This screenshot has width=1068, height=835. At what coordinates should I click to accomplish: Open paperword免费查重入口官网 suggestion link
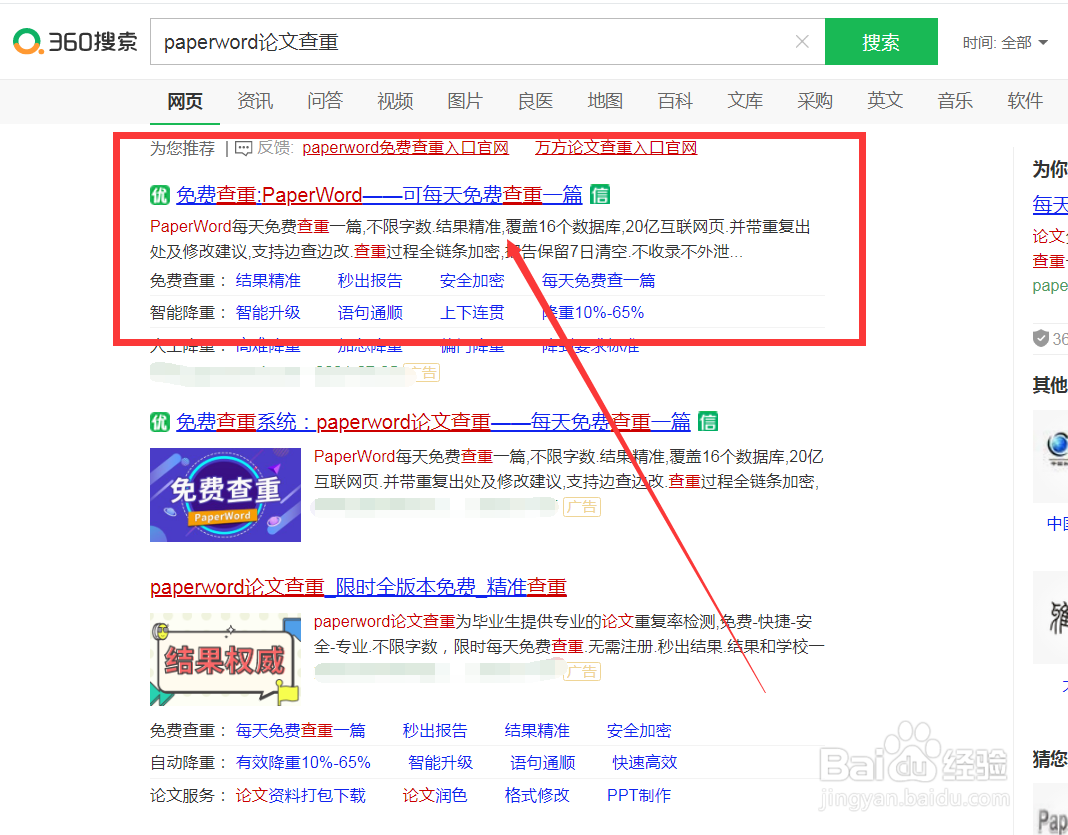point(405,147)
